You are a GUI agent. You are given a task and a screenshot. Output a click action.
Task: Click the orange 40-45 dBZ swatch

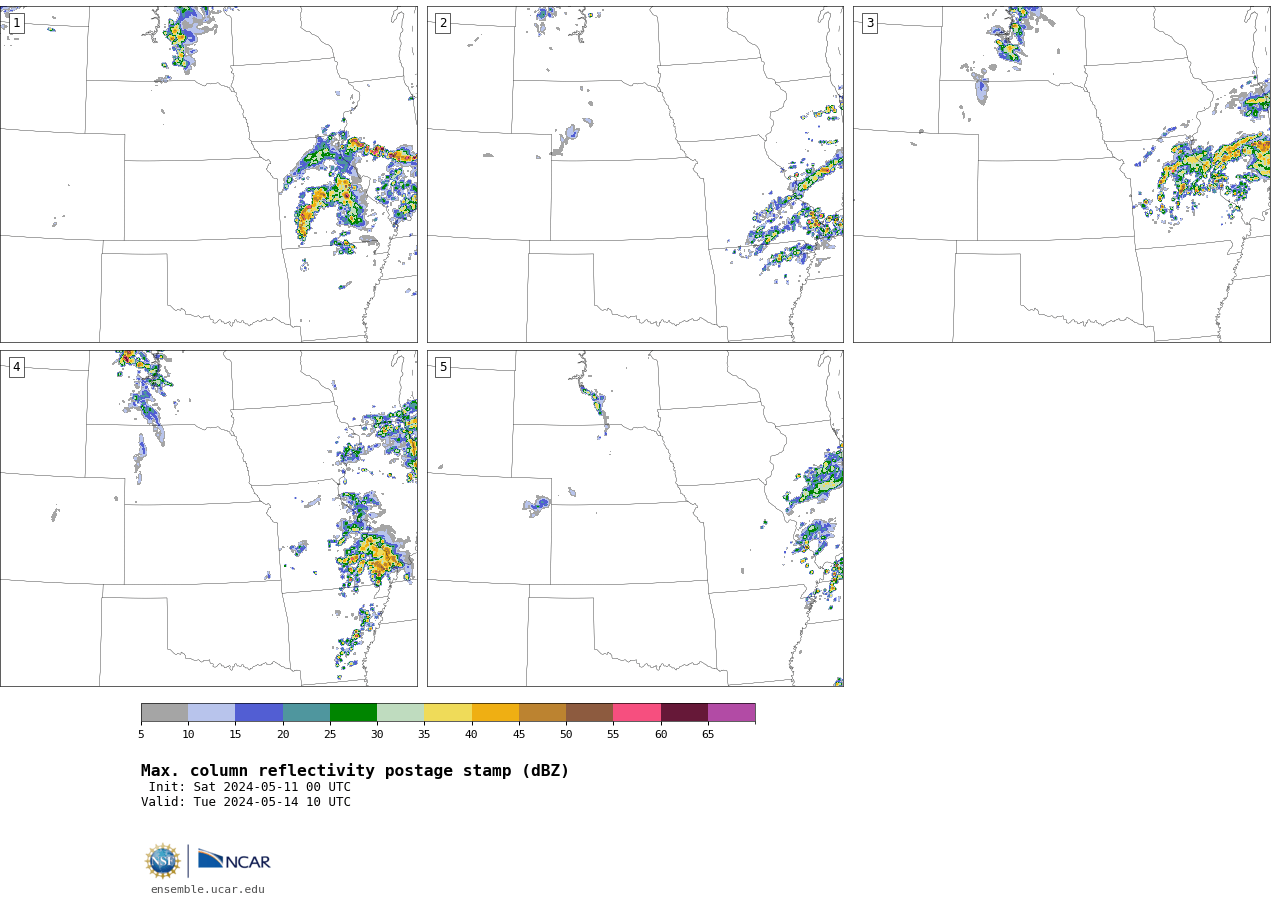[x=495, y=712]
